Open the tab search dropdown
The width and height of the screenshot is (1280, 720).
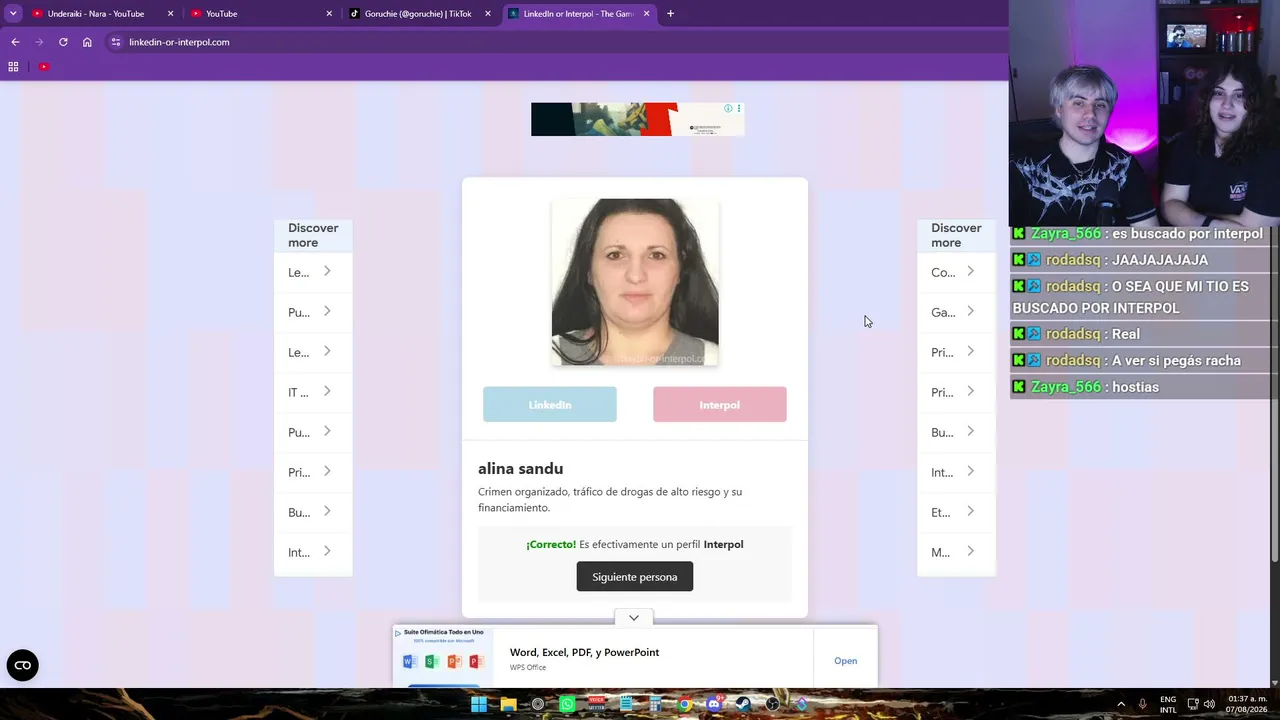(x=13, y=14)
